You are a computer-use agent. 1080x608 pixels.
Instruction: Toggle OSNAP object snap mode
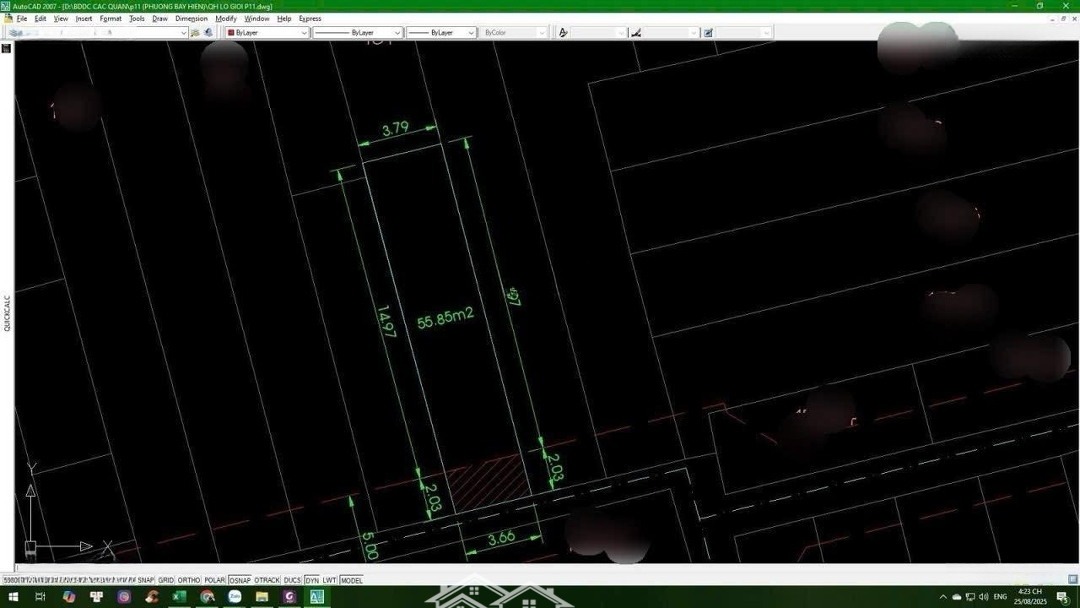tap(240, 580)
